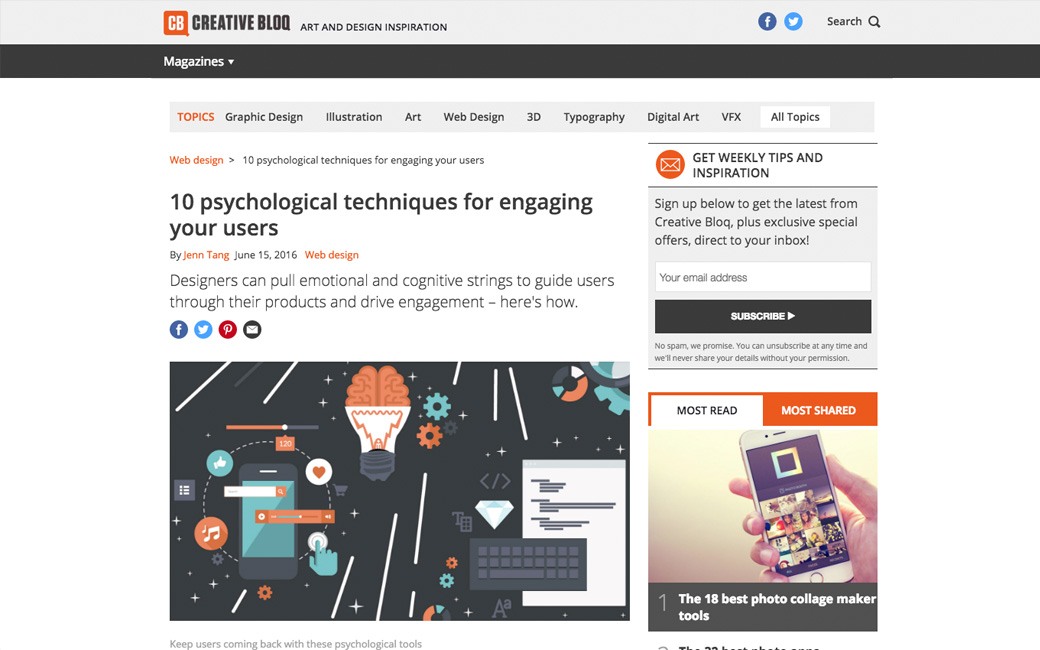The image size is (1040, 650).
Task: Select the Most Read tab
Action: coord(706,411)
